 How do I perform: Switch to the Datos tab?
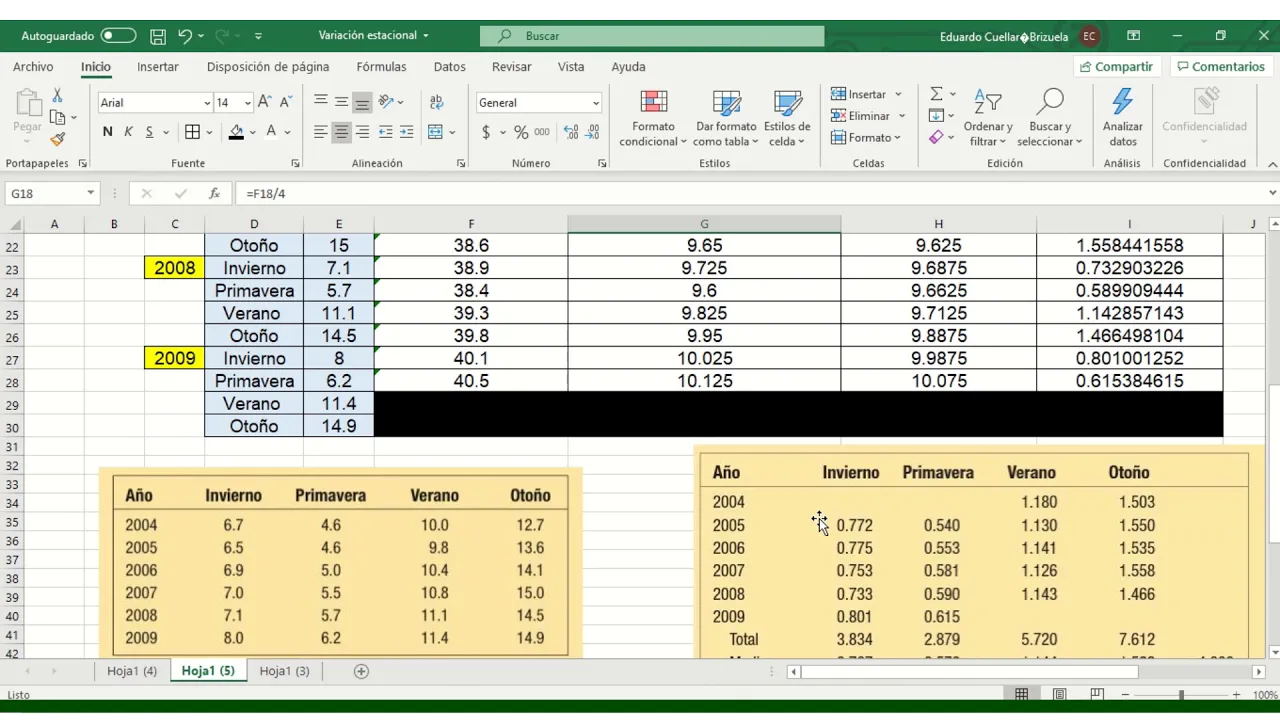449,67
